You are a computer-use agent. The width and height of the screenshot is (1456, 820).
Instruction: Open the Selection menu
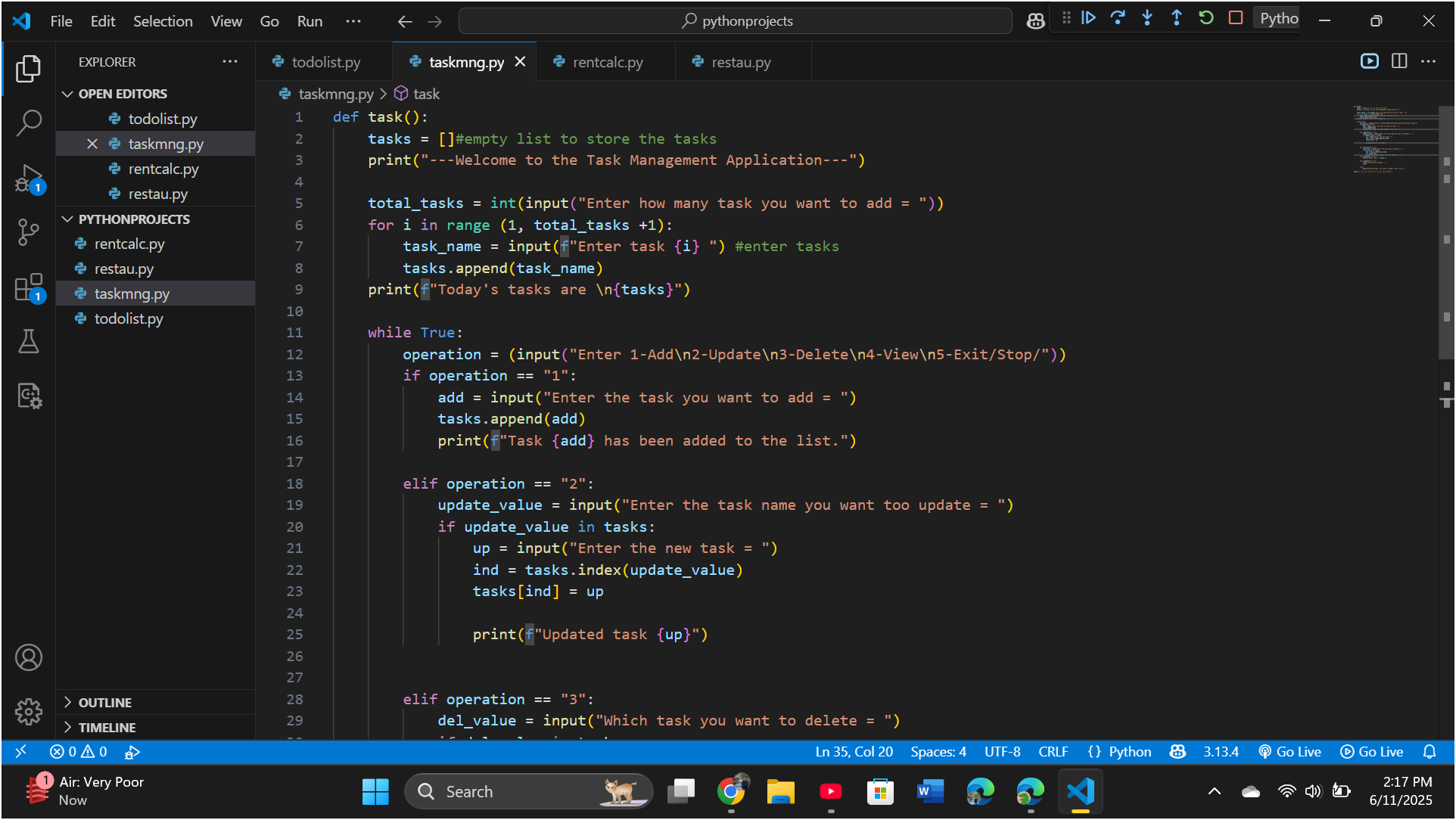point(163,21)
